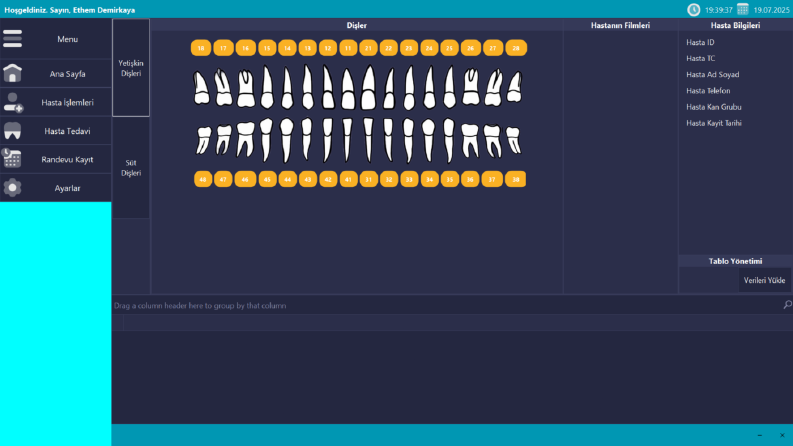Select the upper tooth image for 18
The width and height of the screenshot is (793, 446).
(201, 88)
